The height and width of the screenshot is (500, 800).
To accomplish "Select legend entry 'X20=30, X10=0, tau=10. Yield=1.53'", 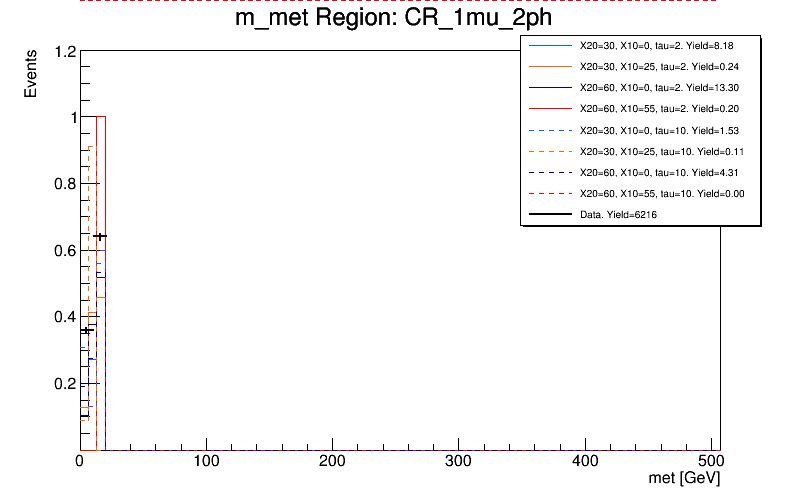I will (661, 130).
